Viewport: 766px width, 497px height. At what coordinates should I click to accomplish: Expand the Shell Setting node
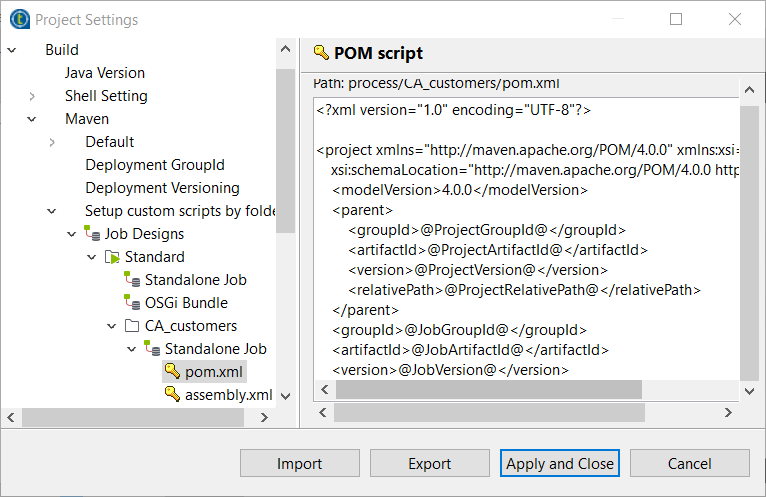pyautogui.click(x=32, y=96)
